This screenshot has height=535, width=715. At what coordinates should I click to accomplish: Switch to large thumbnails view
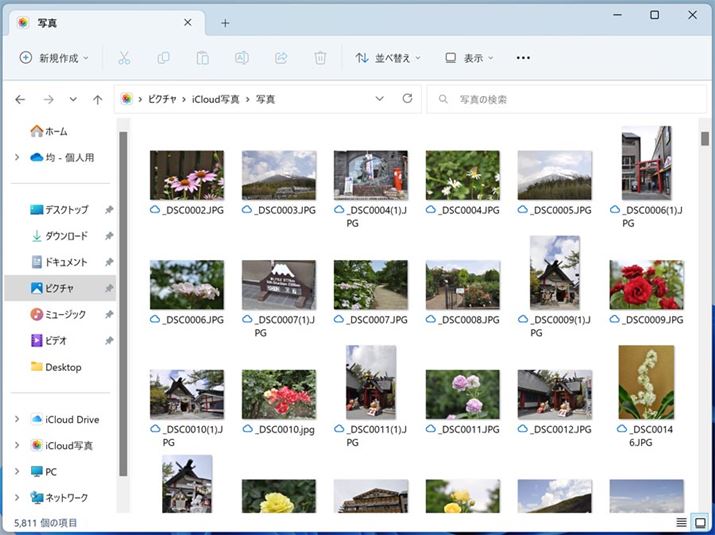point(700,522)
